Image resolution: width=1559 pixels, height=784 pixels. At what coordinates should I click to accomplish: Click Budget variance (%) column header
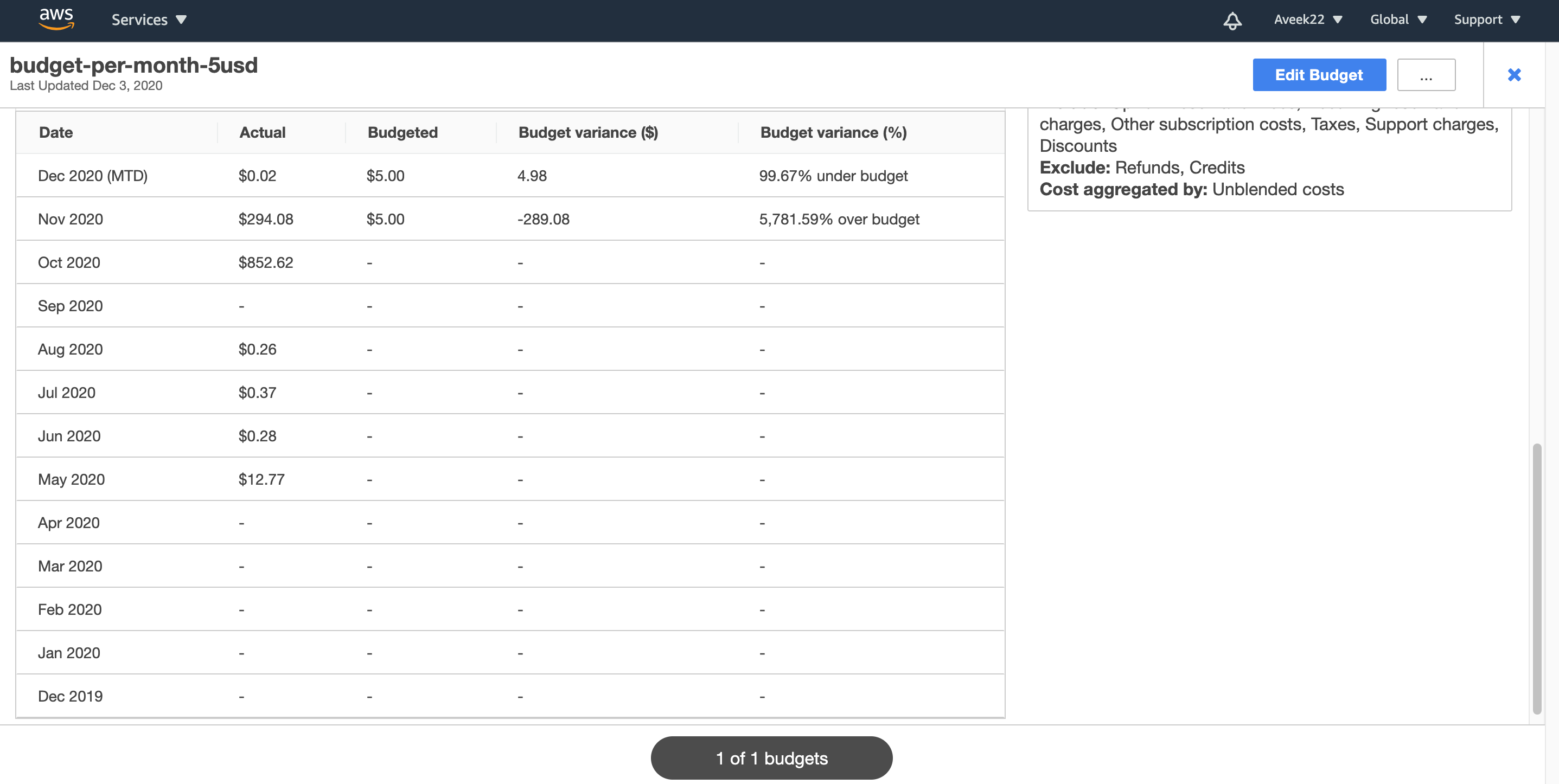coord(833,132)
